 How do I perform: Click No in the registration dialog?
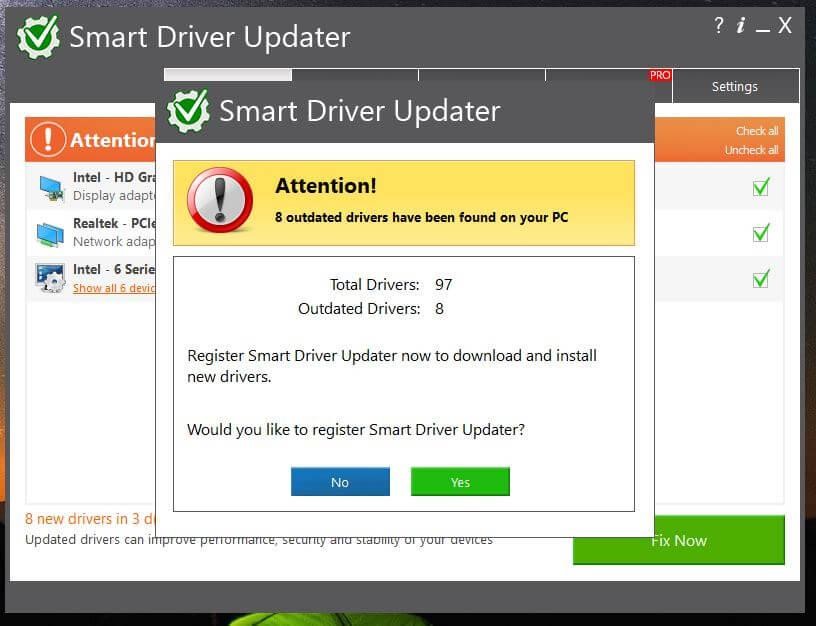[x=340, y=482]
